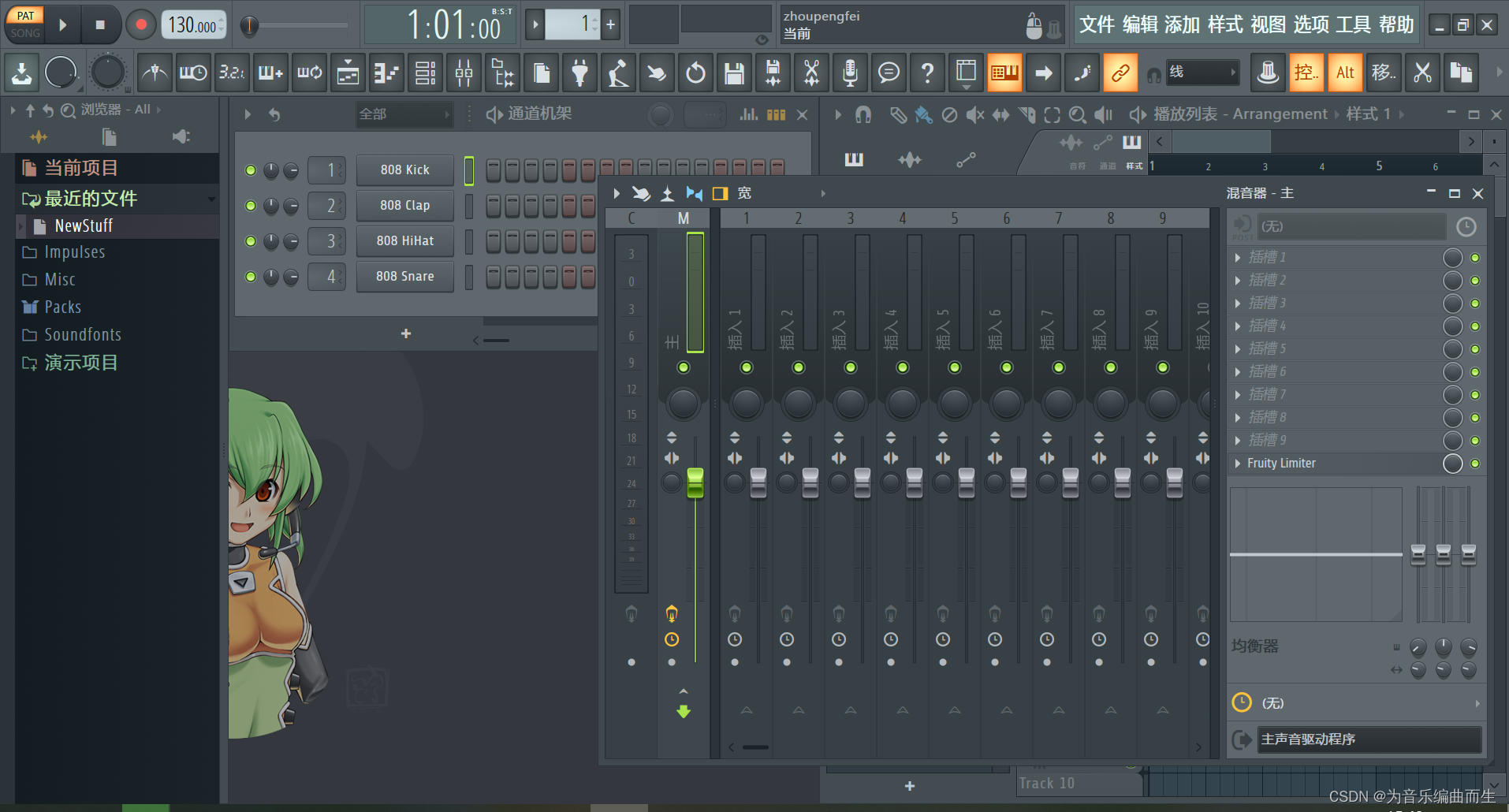The width and height of the screenshot is (1509, 812).
Task: Open the 全部 channel filter dropdown
Action: [404, 114]
